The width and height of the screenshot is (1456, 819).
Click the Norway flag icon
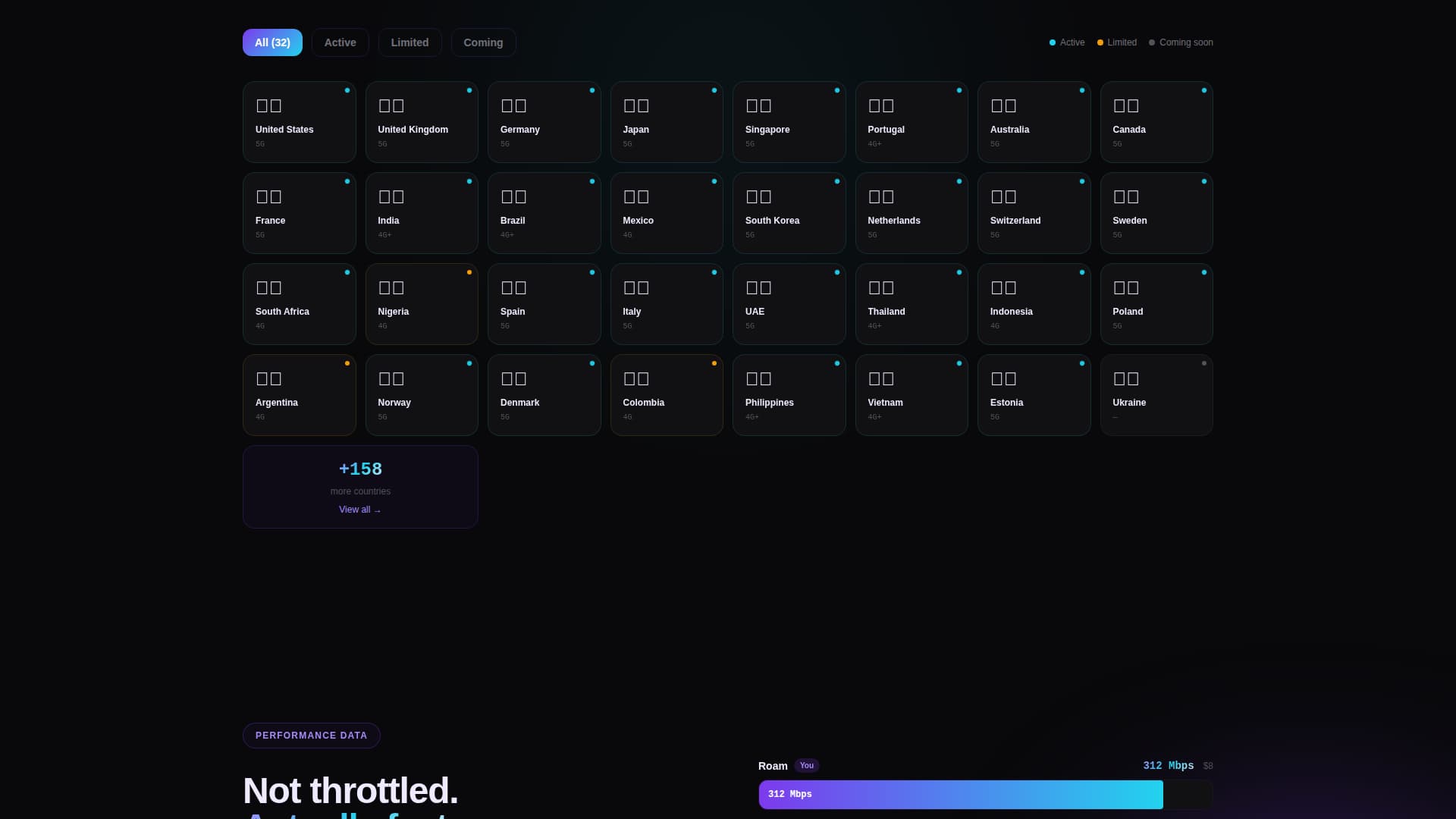click(391, 378)
